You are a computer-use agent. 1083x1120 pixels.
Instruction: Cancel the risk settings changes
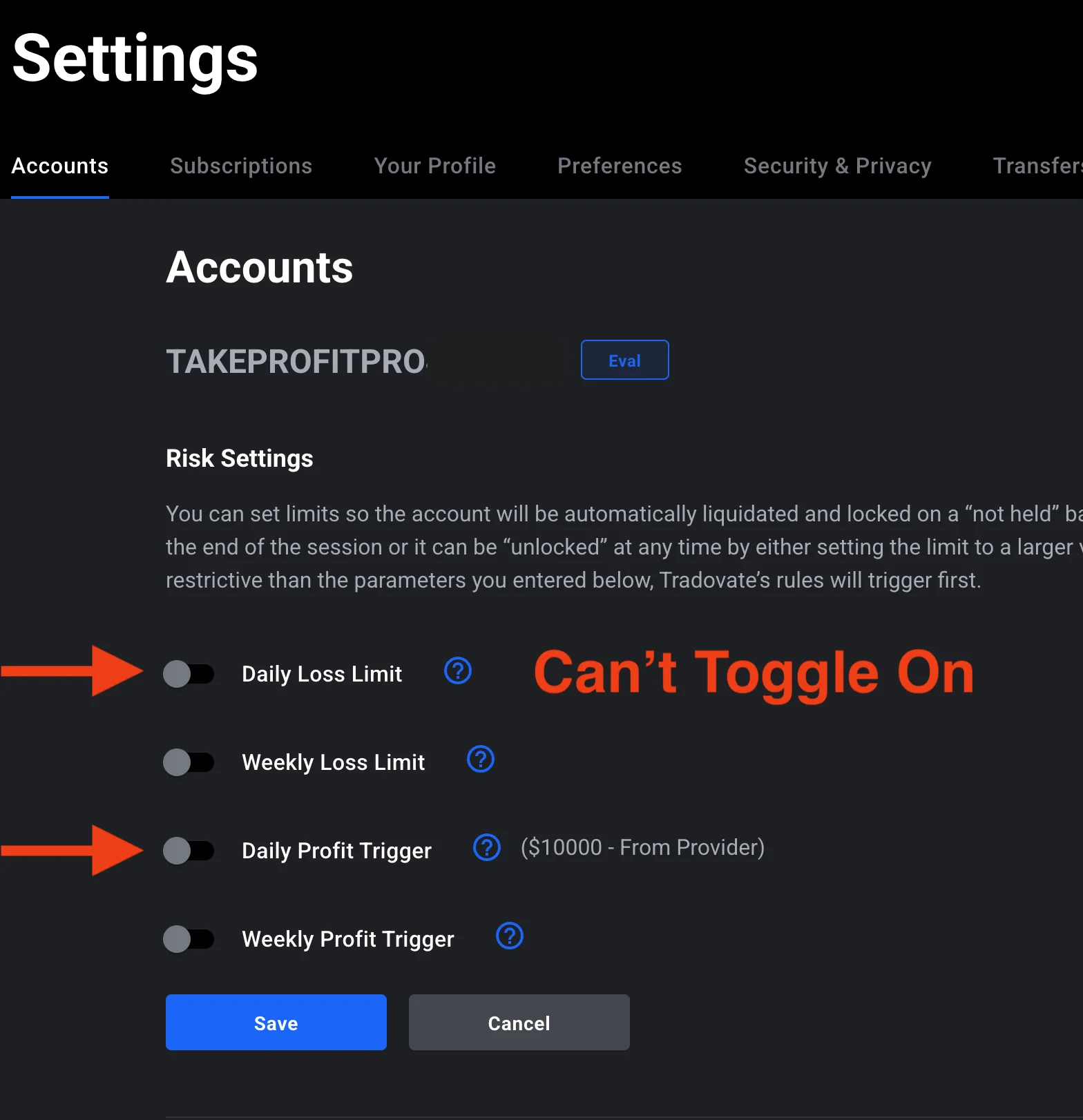pyautogui.click(x=519, y=1023)
